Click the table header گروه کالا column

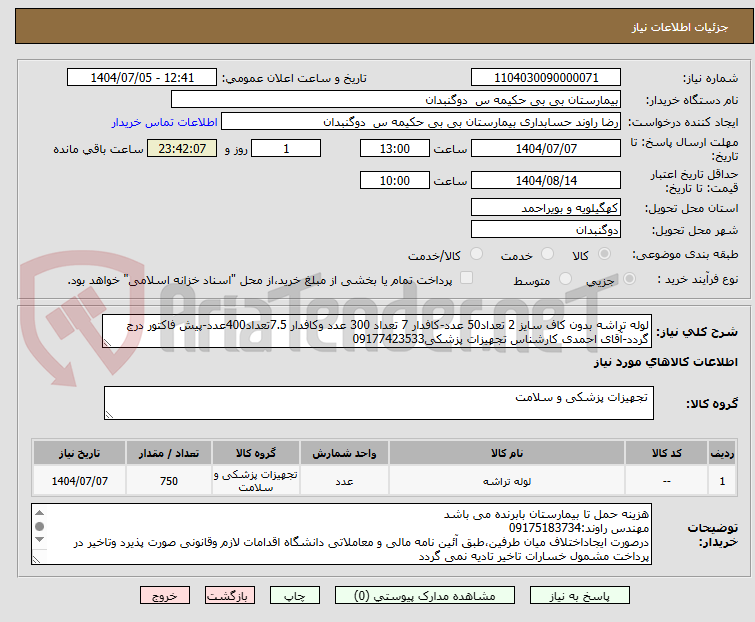tap(256, 453)
